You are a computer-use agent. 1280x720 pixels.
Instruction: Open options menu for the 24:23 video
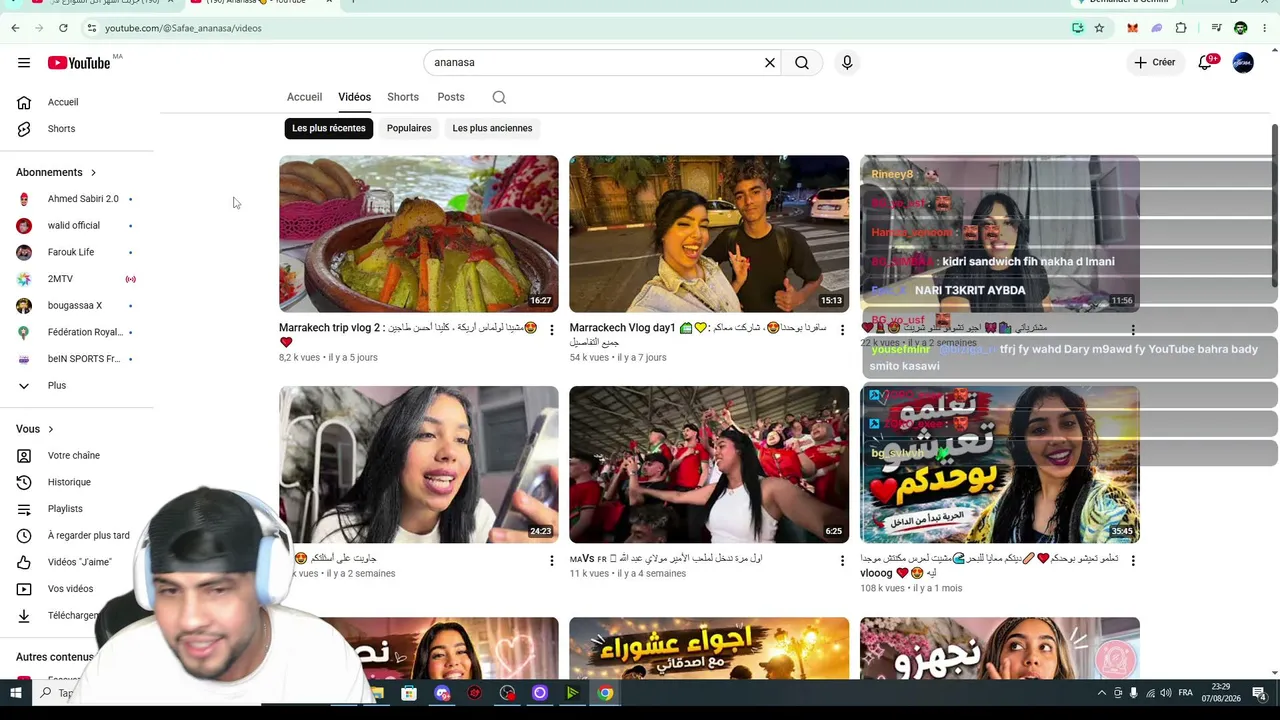coord(551,561)
